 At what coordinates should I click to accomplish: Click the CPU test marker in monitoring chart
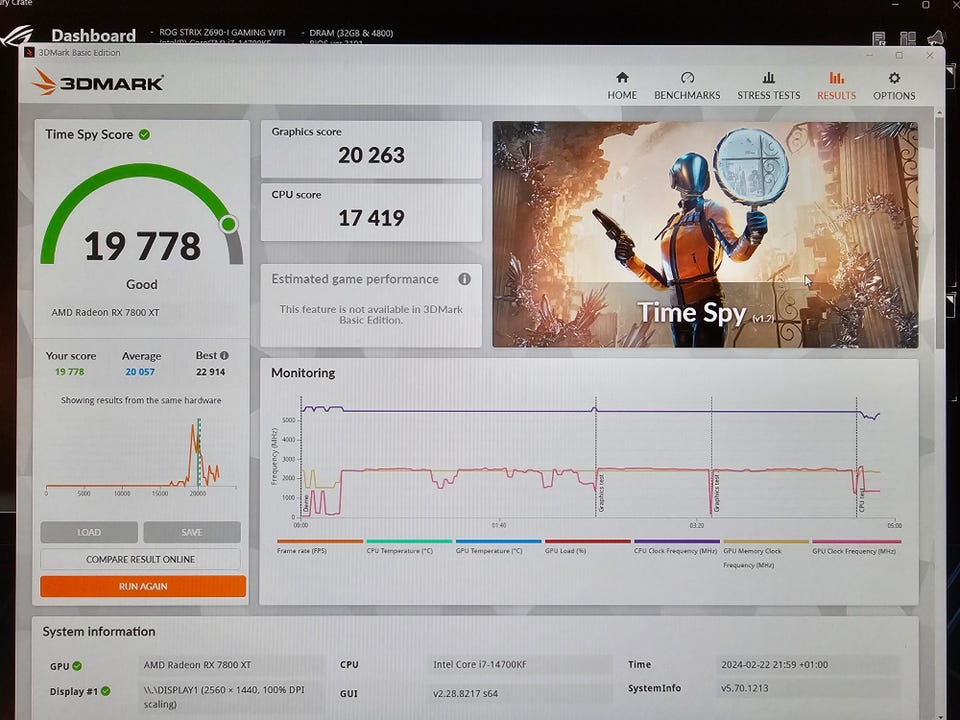coord(862,501)
